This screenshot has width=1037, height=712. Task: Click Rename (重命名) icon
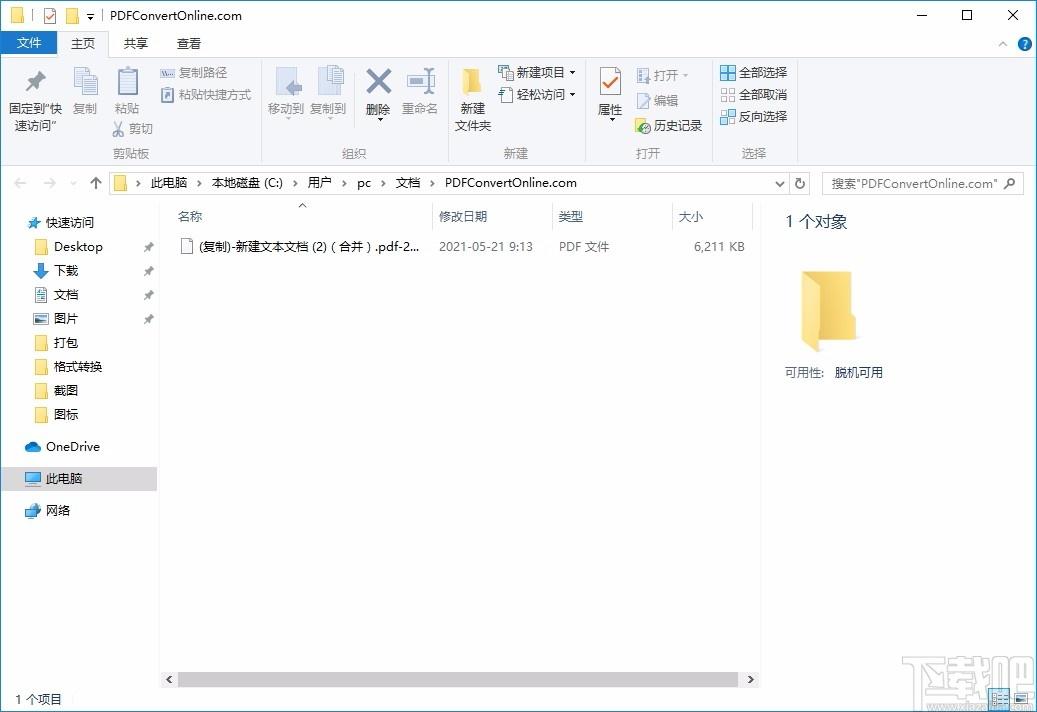click(x=421, y=82)
